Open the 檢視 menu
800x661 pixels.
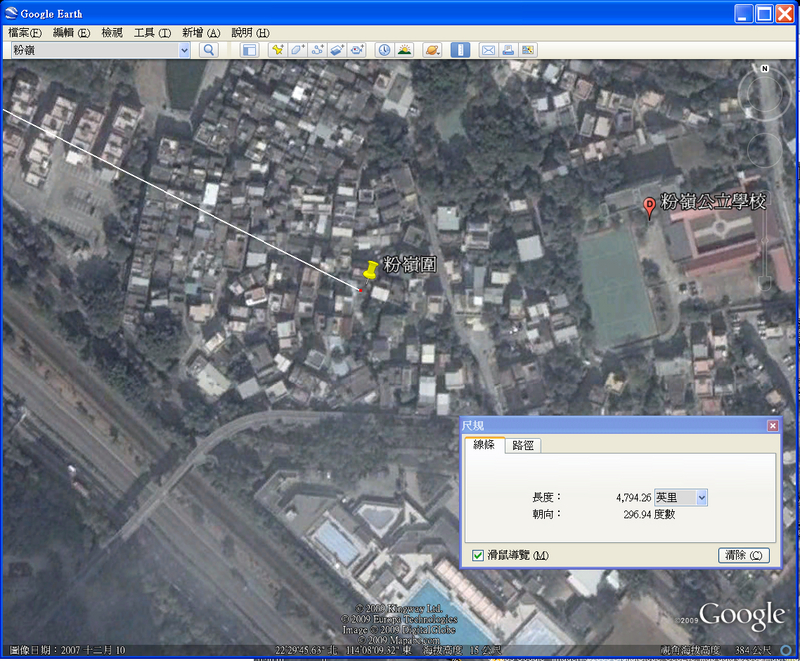click(x=112, y=33)
